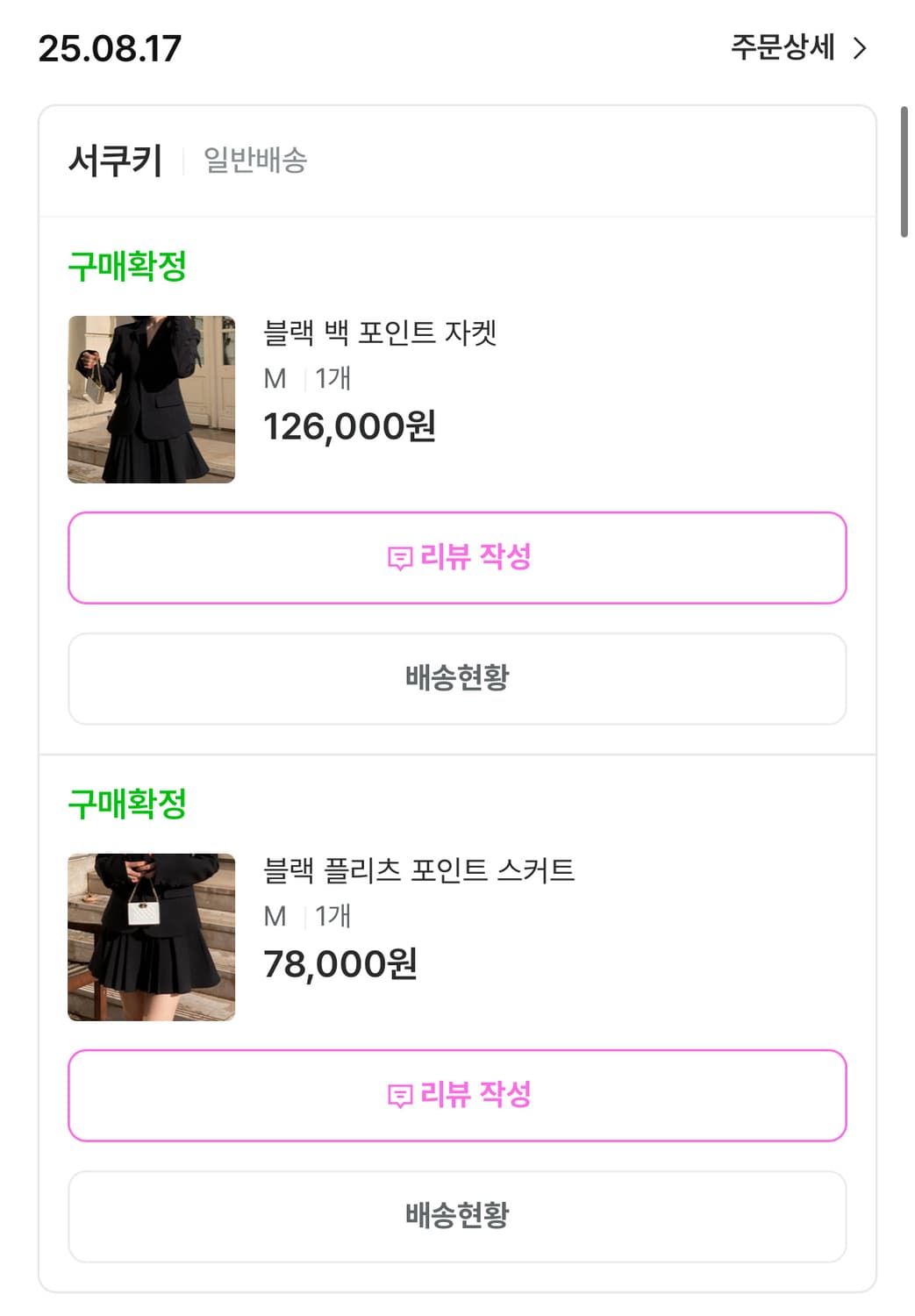Viewport: 915px width, 1316px height.
Task: Click the review icon on the jacket's 리뷰 작성 button
Action: click(400, 558)
